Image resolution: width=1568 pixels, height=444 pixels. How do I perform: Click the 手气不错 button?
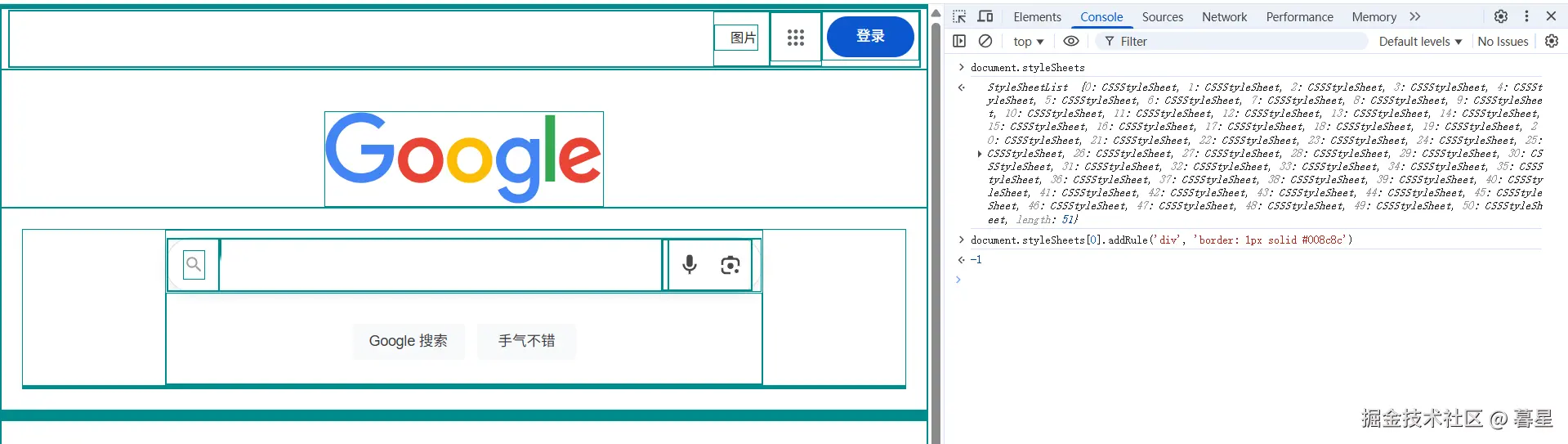point(526,341)
